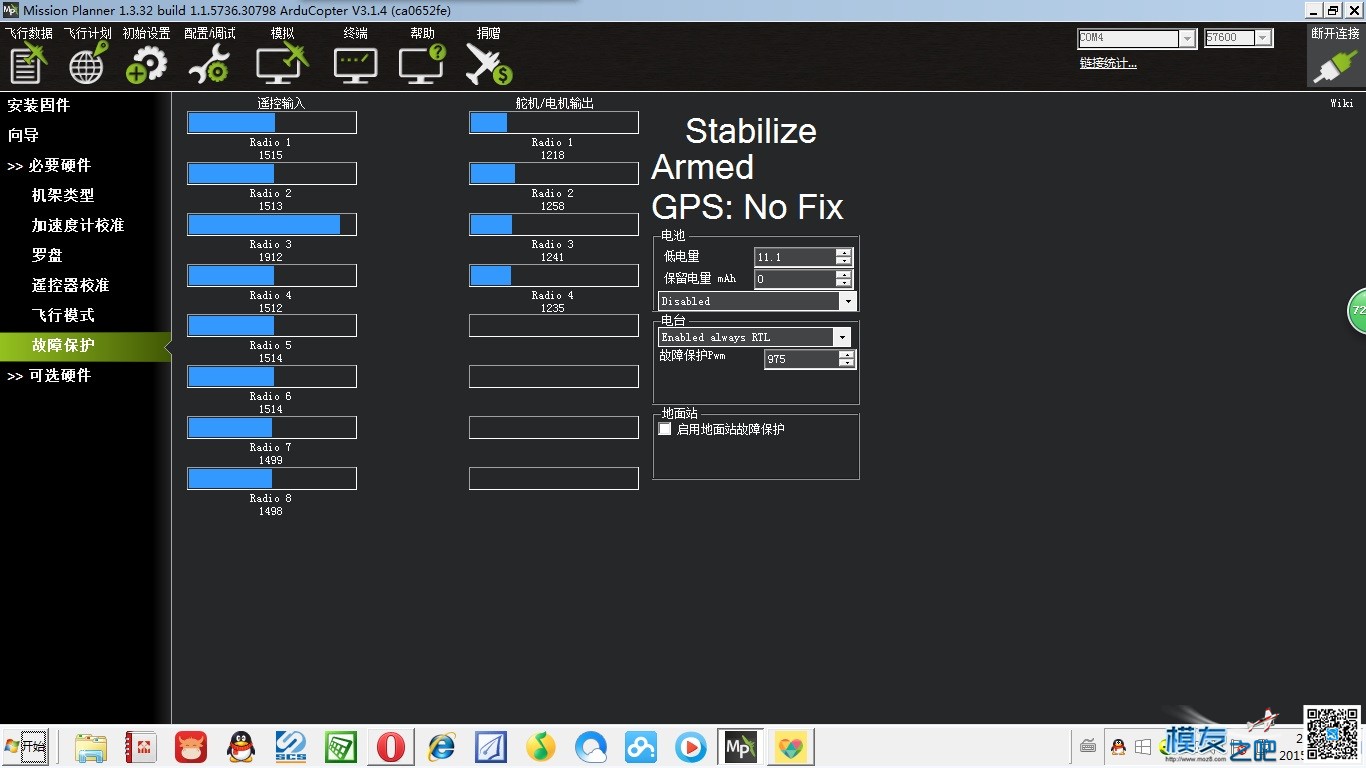
Task: Click the 遥控输入 Radio 3 bar
Action: [272, 225]
